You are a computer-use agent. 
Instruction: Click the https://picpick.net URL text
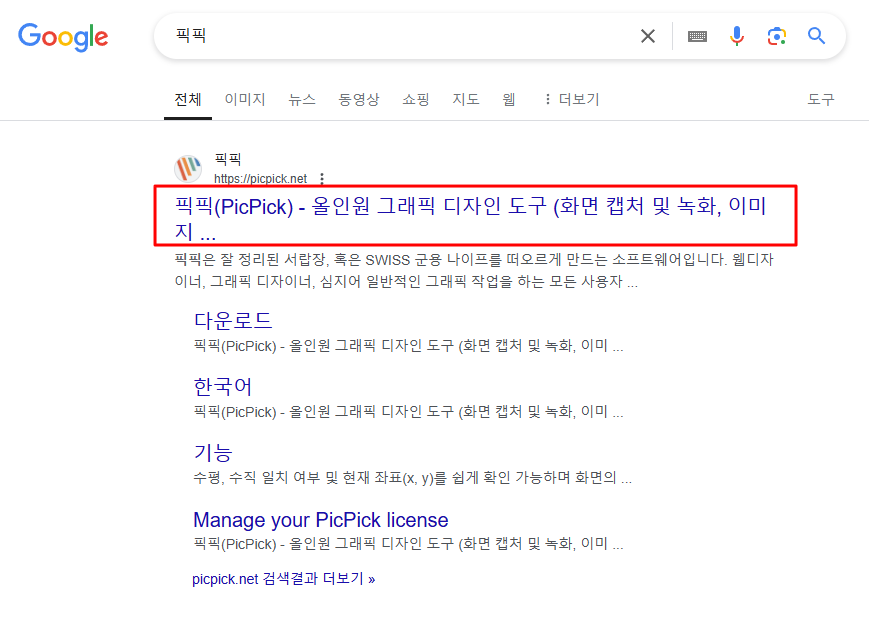tap(260, 178)
